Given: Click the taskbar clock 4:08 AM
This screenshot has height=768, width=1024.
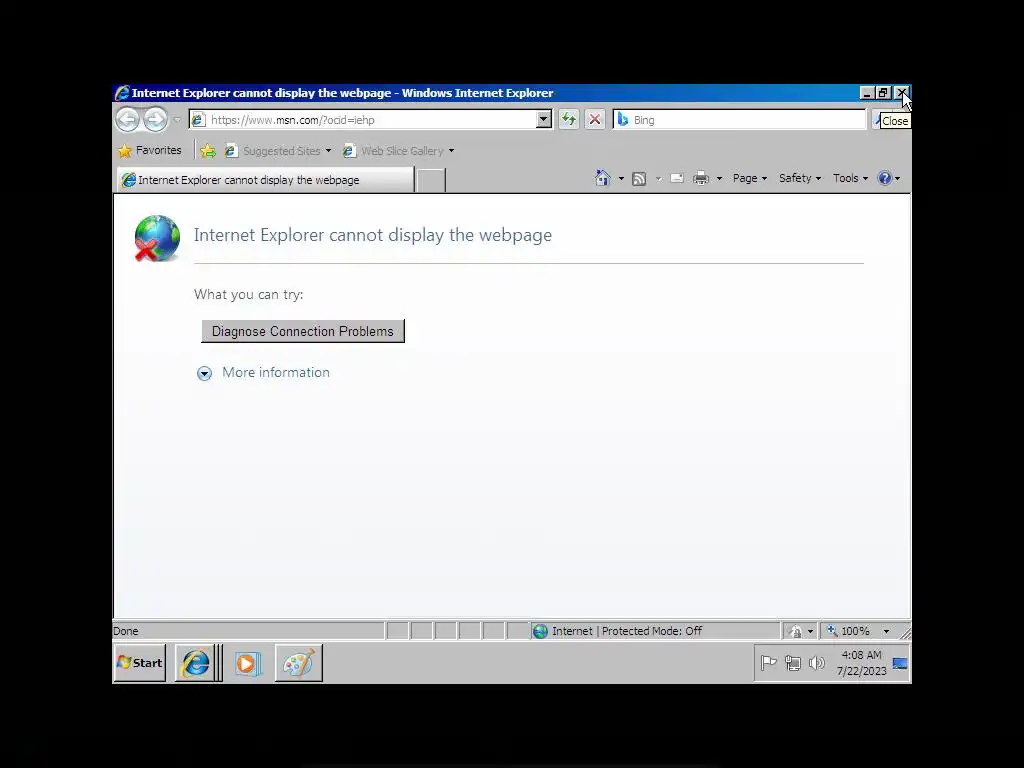Looking at the screenshot, I should click(861, 663).
